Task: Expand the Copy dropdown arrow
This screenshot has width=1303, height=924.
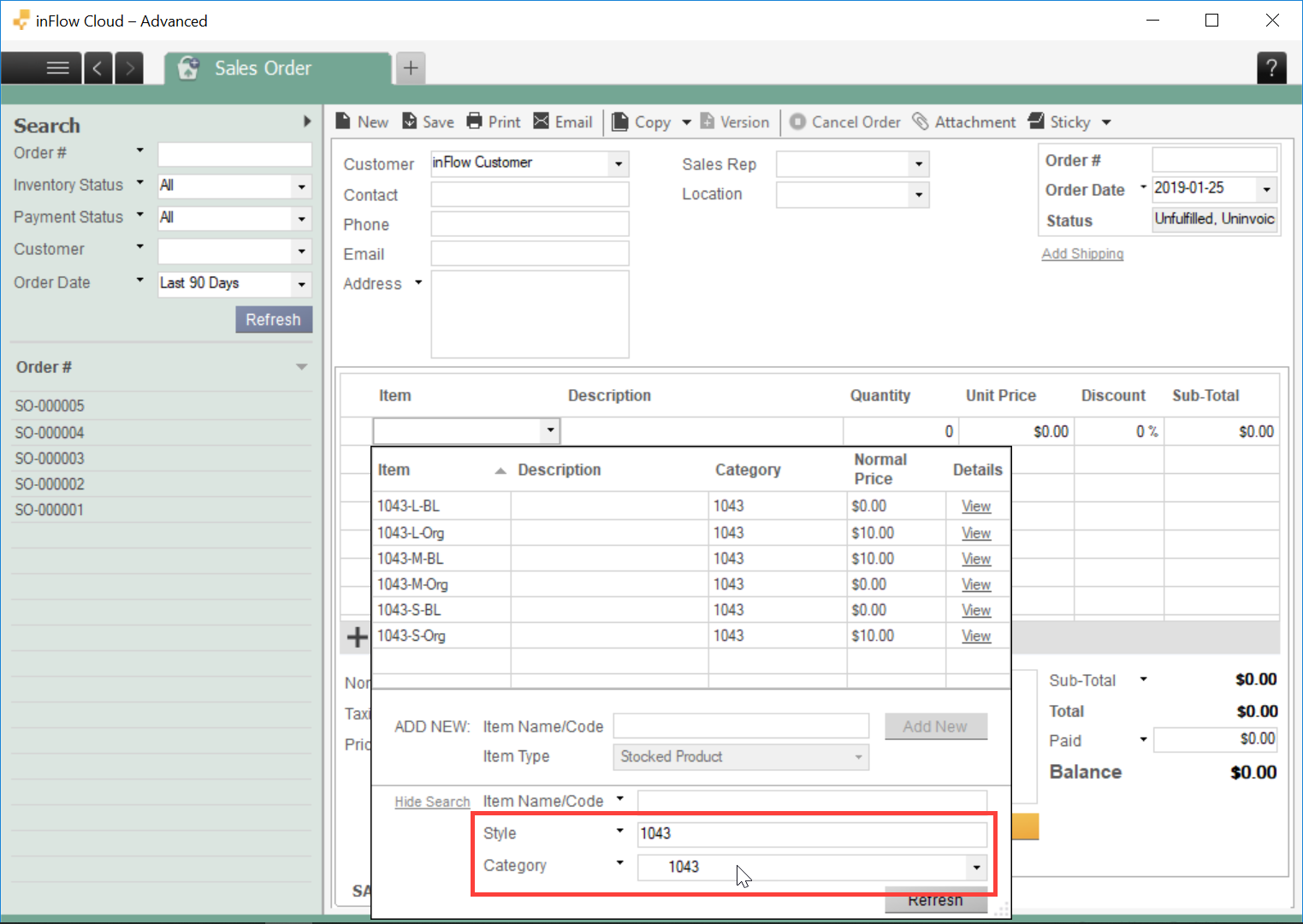Action: (686, 122)
